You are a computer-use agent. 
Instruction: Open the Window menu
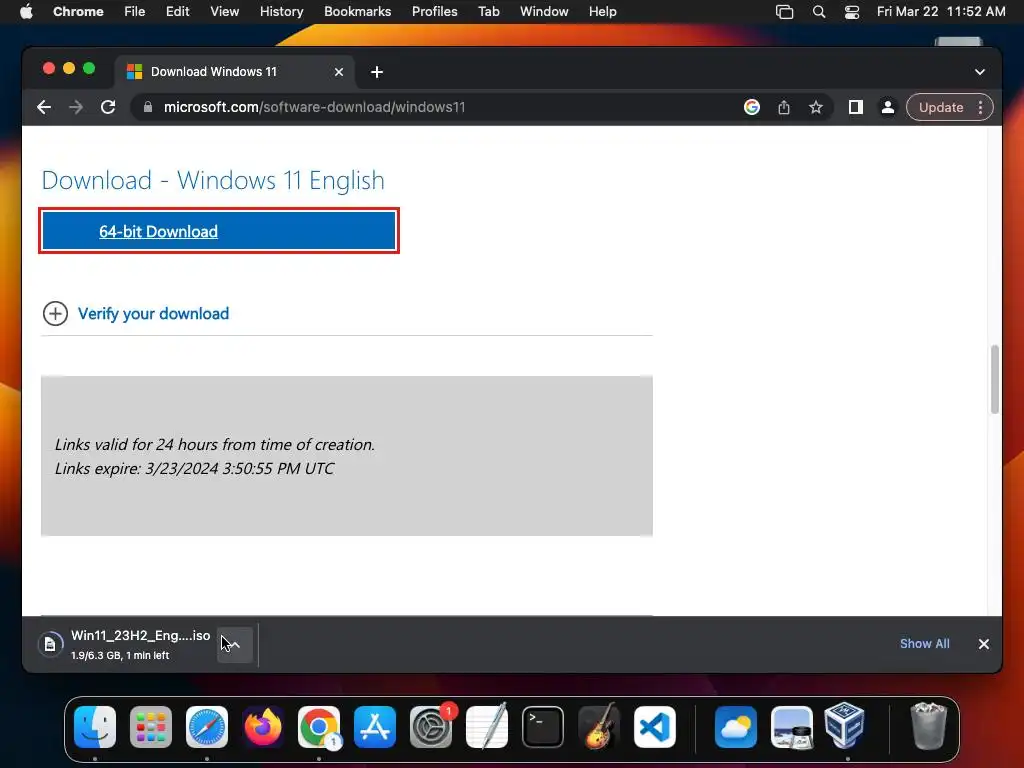(544, 12)
